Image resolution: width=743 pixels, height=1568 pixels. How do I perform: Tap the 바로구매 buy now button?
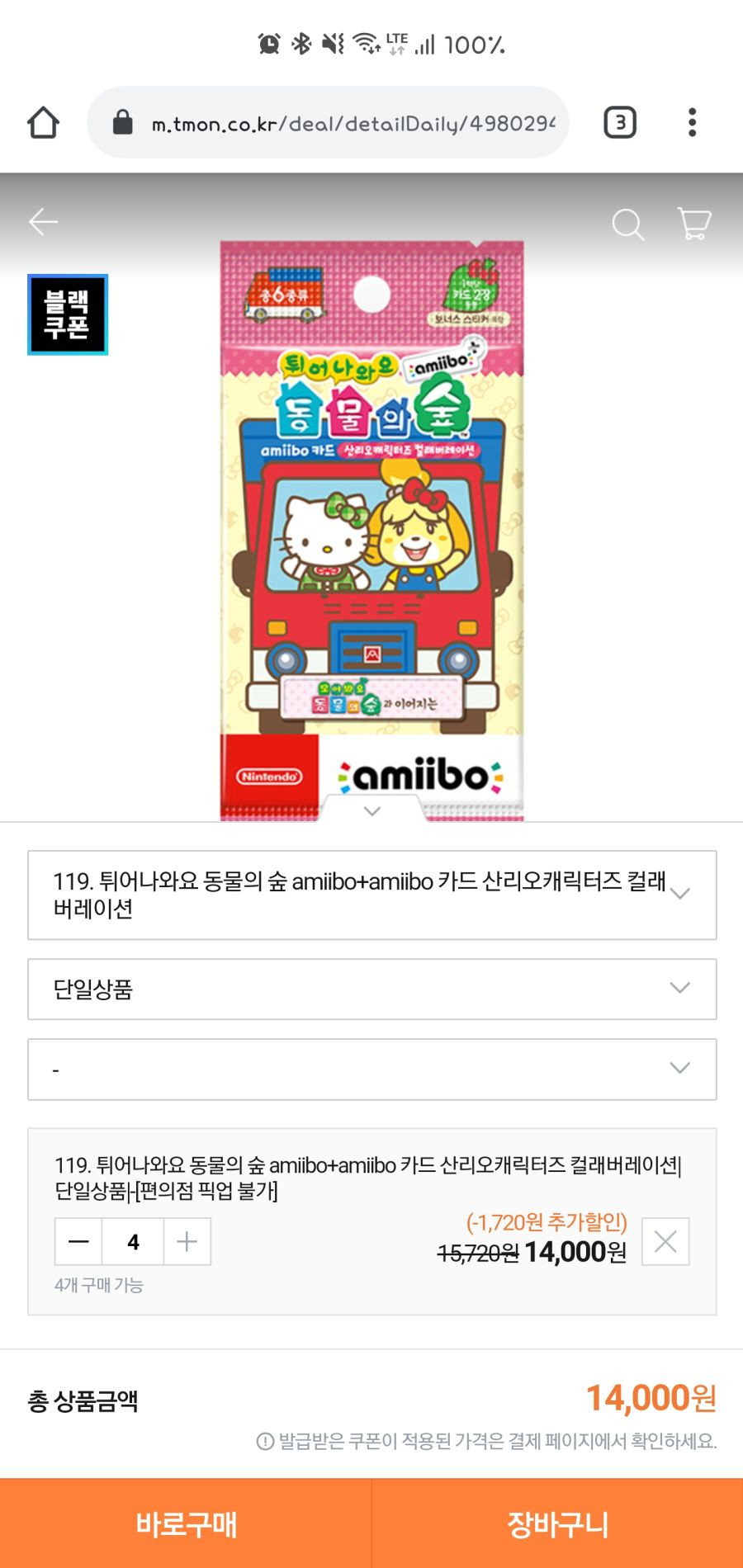[186, 1523]
